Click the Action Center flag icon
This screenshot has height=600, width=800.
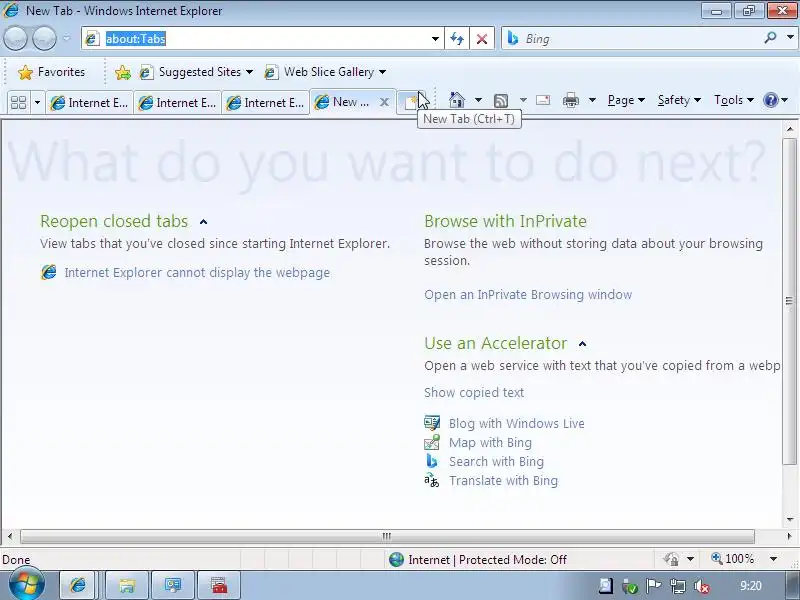tap(654, 586)
